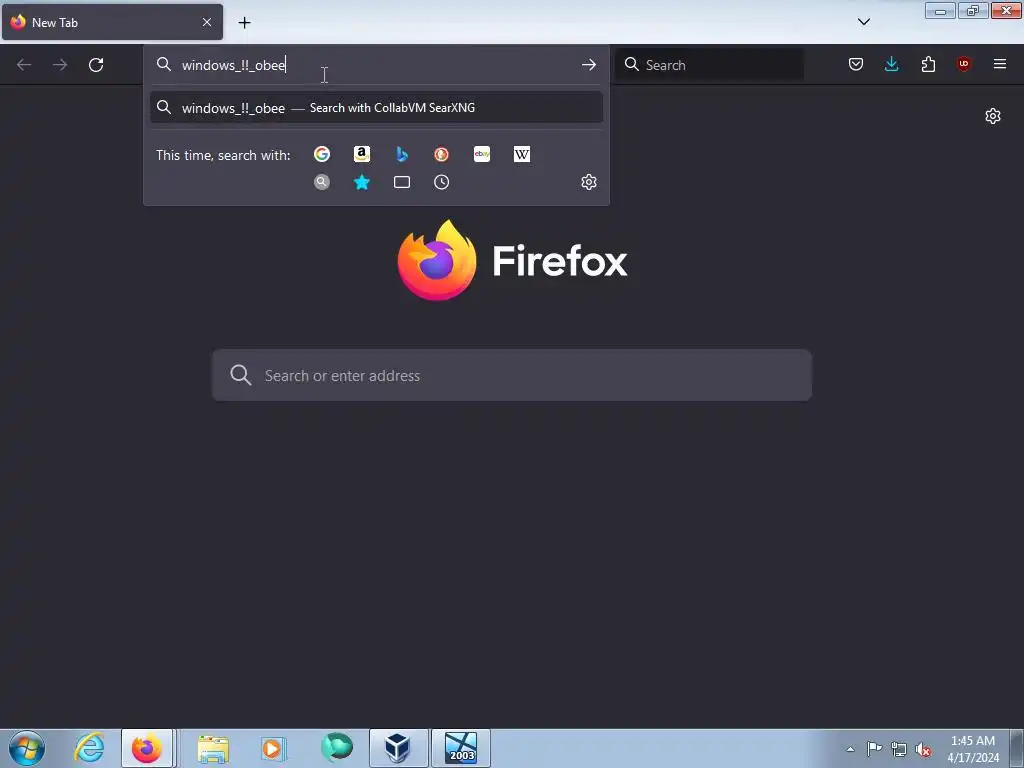Open the Windows Start menu
1024x768 pixels.
coord(27,748)
